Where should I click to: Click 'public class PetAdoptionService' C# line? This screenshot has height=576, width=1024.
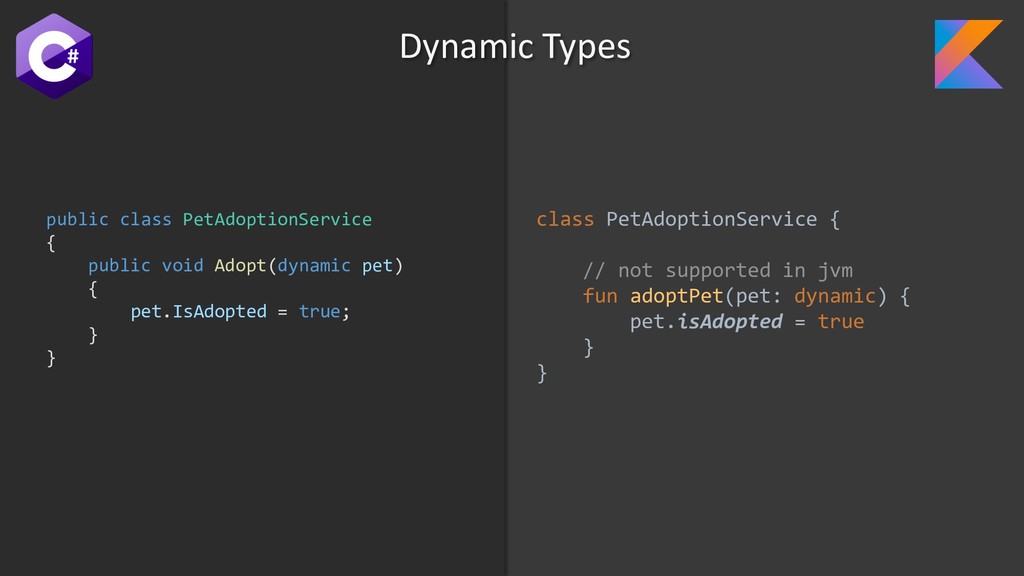tap(209, 219)
